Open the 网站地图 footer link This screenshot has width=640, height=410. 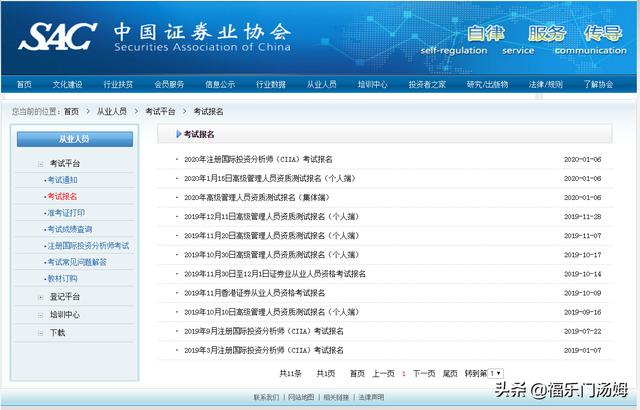click(301, 397)
